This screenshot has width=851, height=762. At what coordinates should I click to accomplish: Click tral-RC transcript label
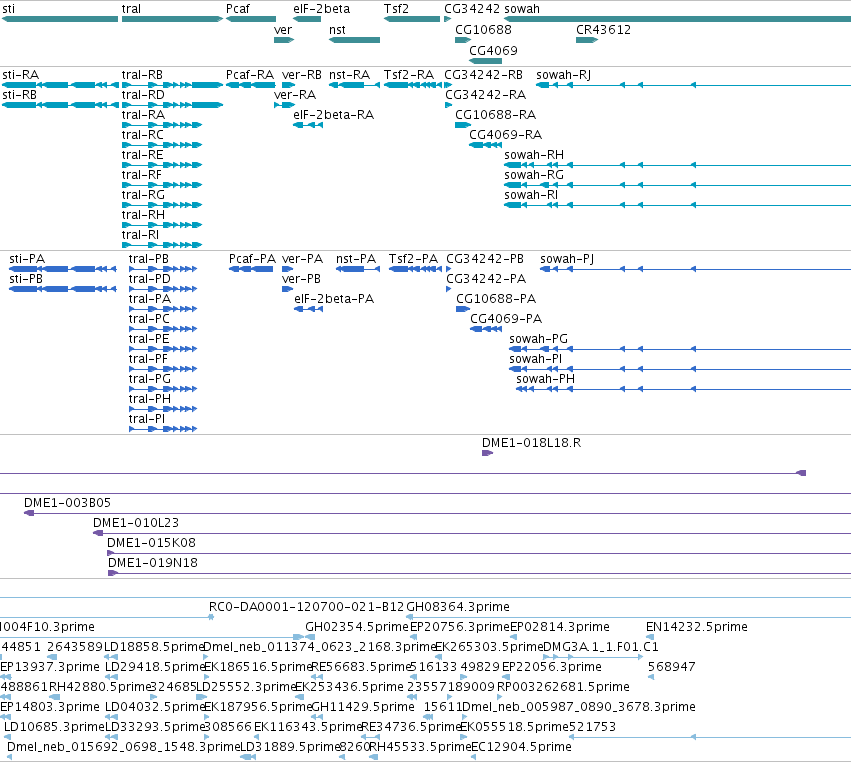point(143,135)
